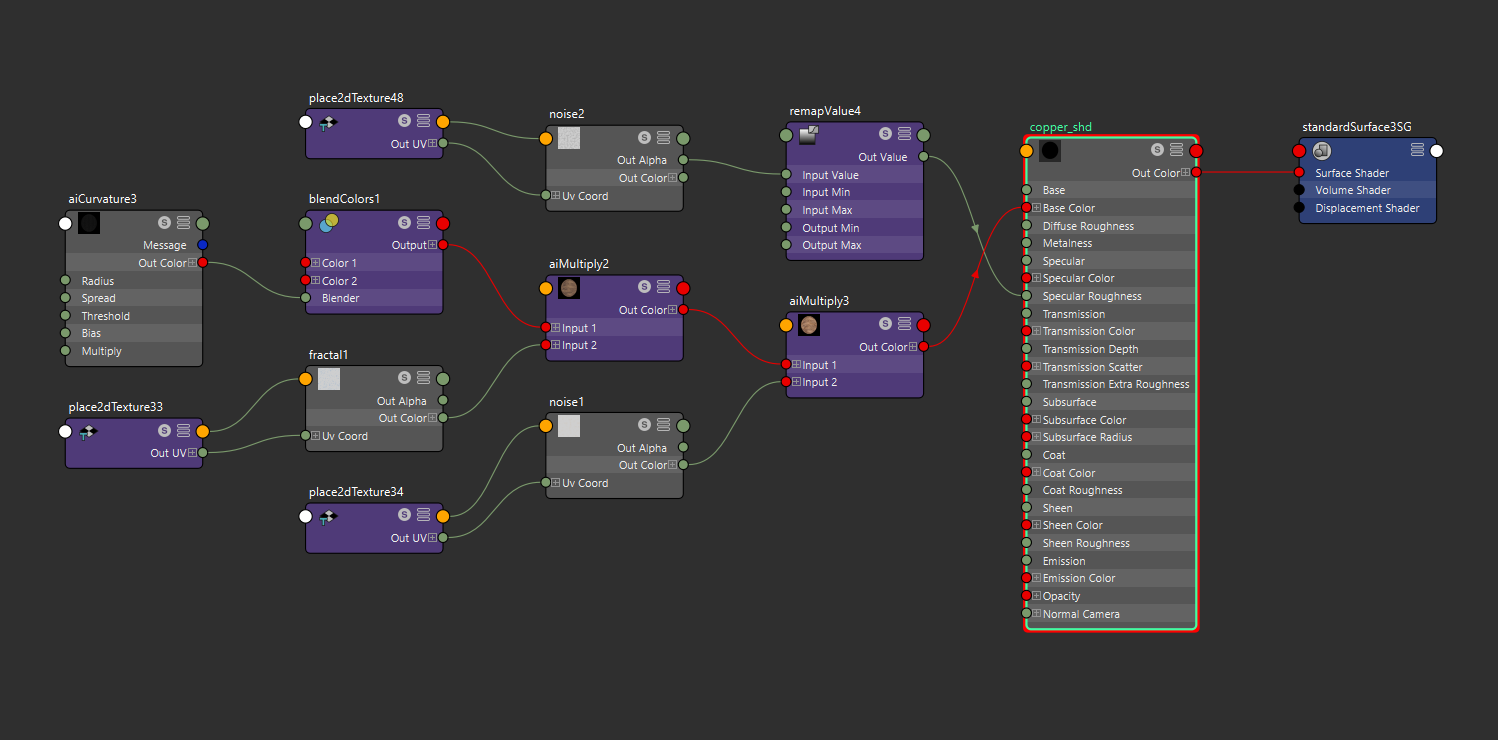Click the standardSurface3SG shading group icon

tap(1322, 151)
